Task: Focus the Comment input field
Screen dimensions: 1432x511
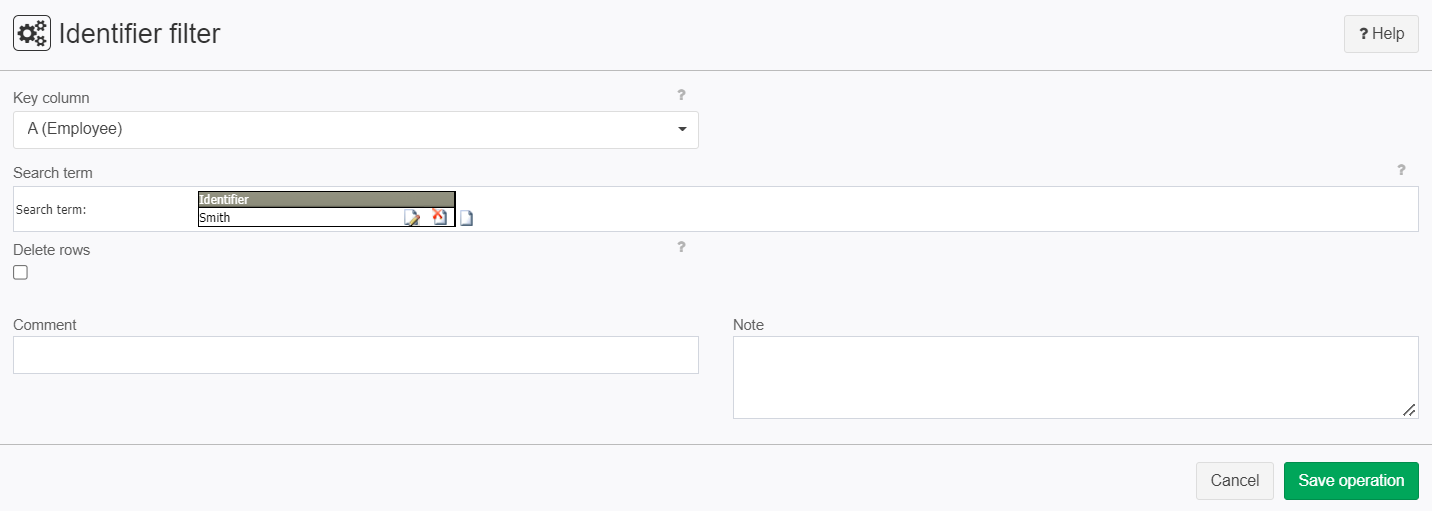Action: click(x=356, y=355)
